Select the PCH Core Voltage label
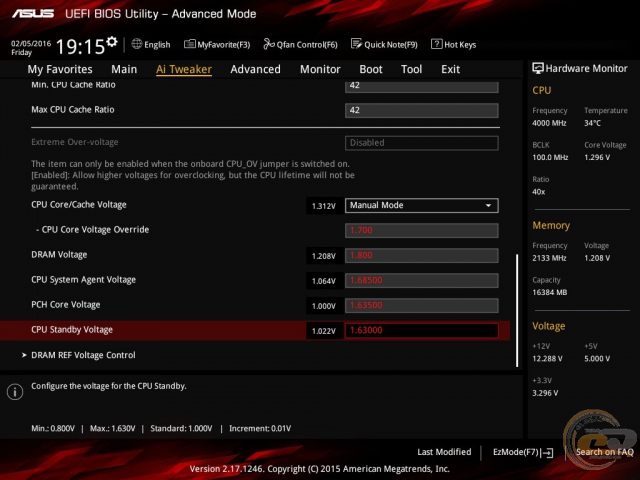This screenshot has height=480, width=640. coord(66,305)
